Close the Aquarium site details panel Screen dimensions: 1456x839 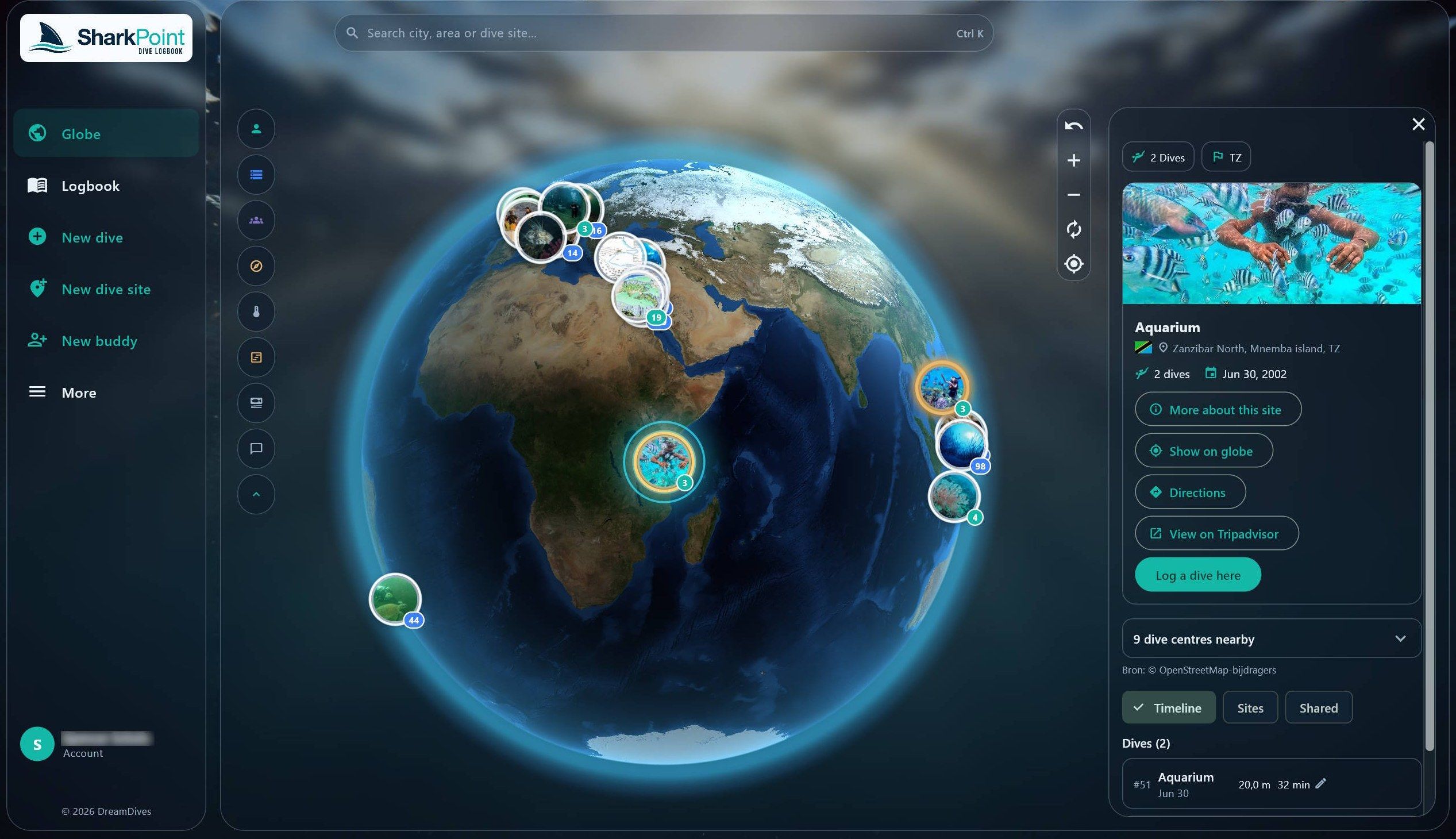(1419, 124)
